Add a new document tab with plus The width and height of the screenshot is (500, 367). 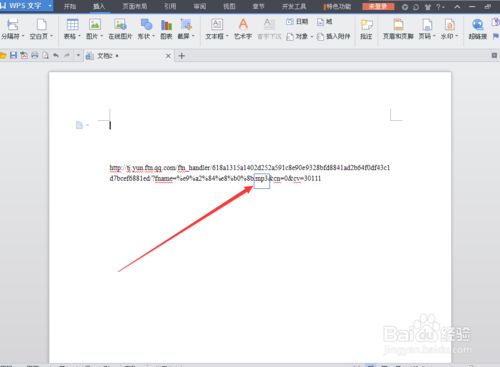point(182,56)
